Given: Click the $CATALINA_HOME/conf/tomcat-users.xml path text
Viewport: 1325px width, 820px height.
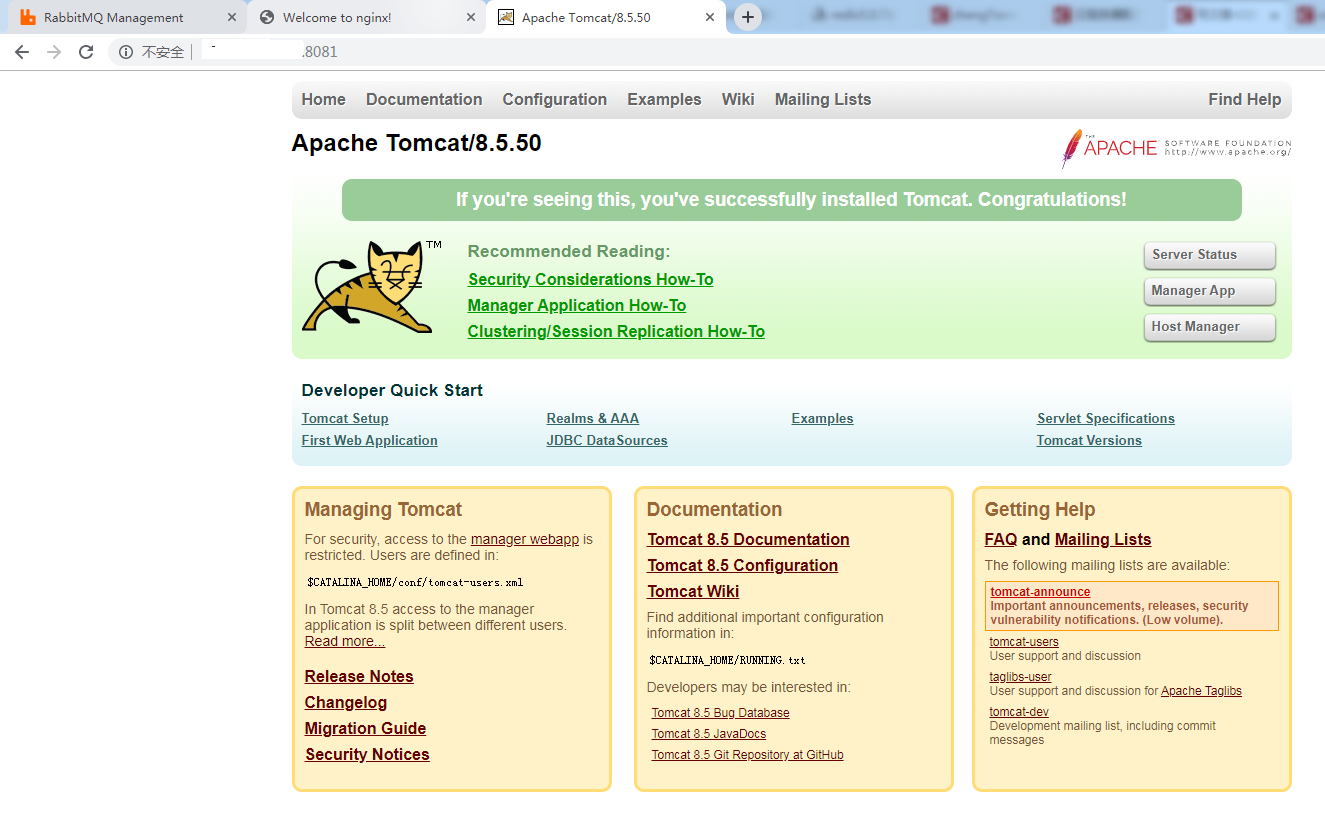Looking at the screenshot, I should [x=415, y=582].
